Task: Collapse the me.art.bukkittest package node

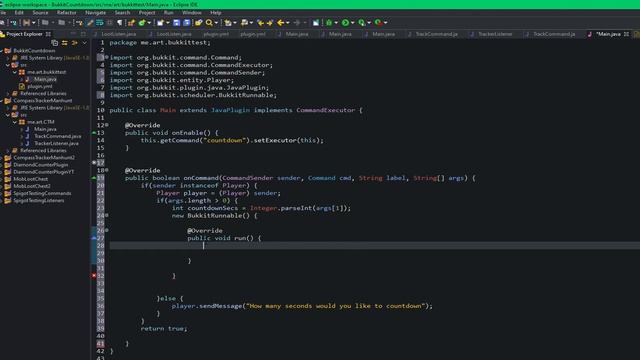Action: point(15,72)
